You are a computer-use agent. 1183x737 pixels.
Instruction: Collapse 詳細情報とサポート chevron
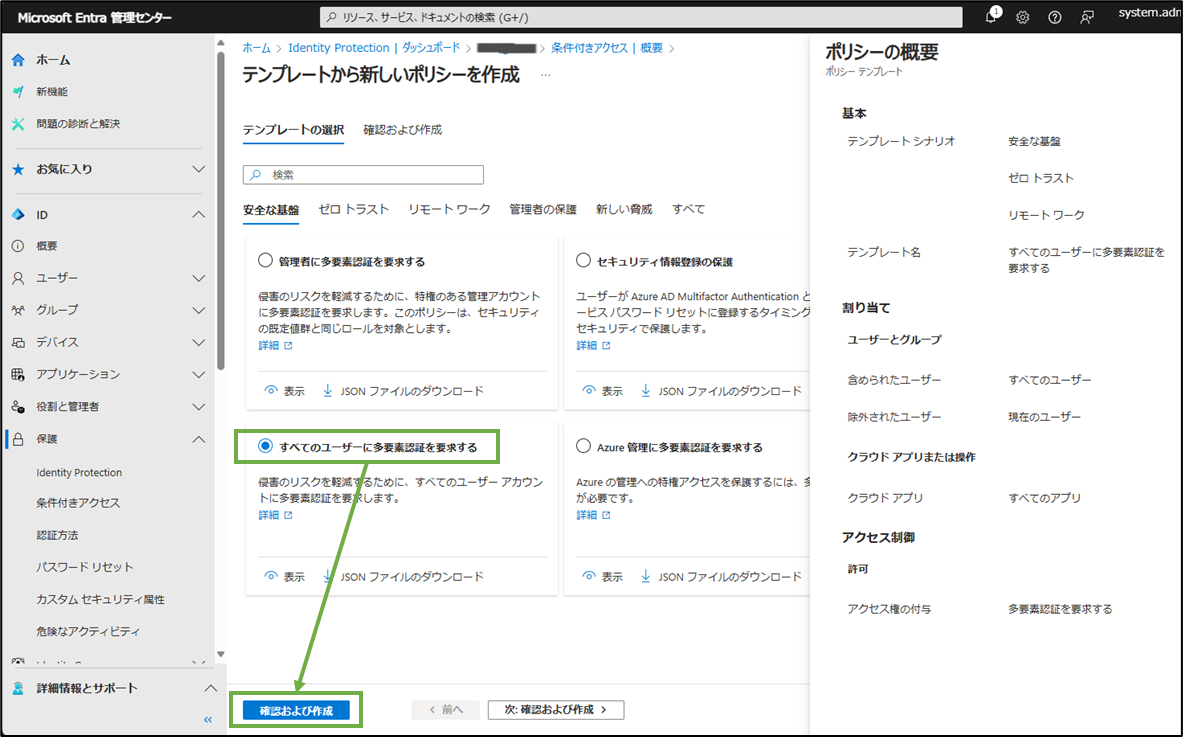tap(210, 688)
